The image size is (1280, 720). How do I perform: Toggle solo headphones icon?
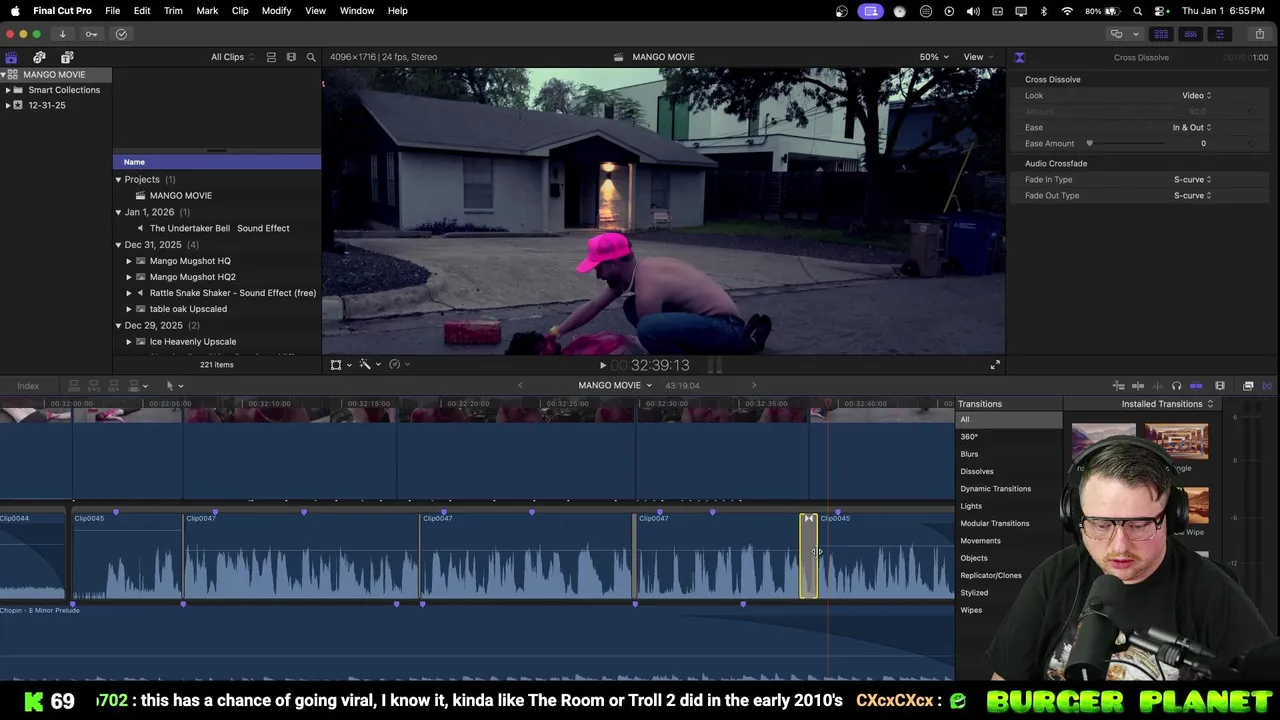point(1176,386)
